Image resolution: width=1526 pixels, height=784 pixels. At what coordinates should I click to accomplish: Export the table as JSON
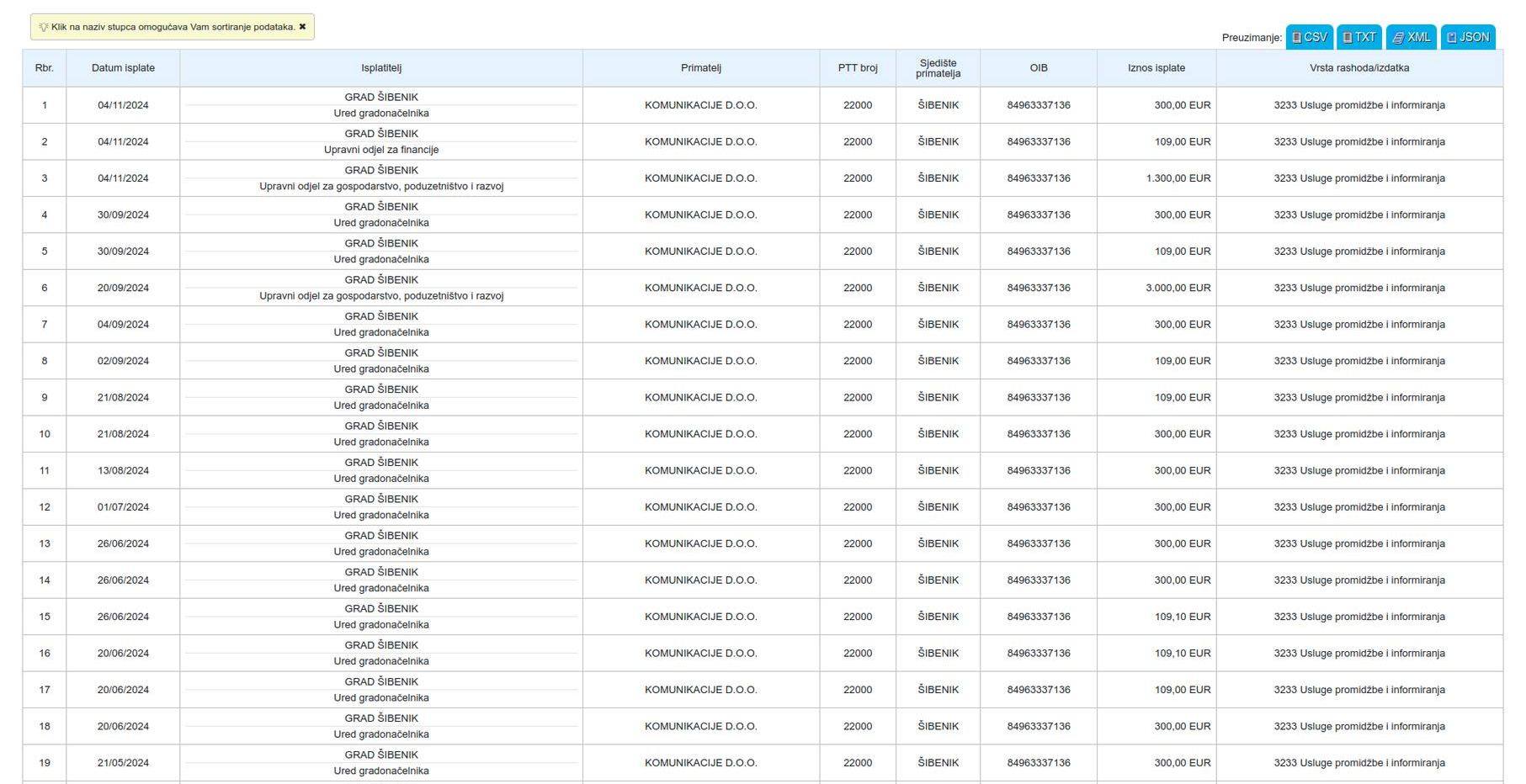(x=1467, y=37)
